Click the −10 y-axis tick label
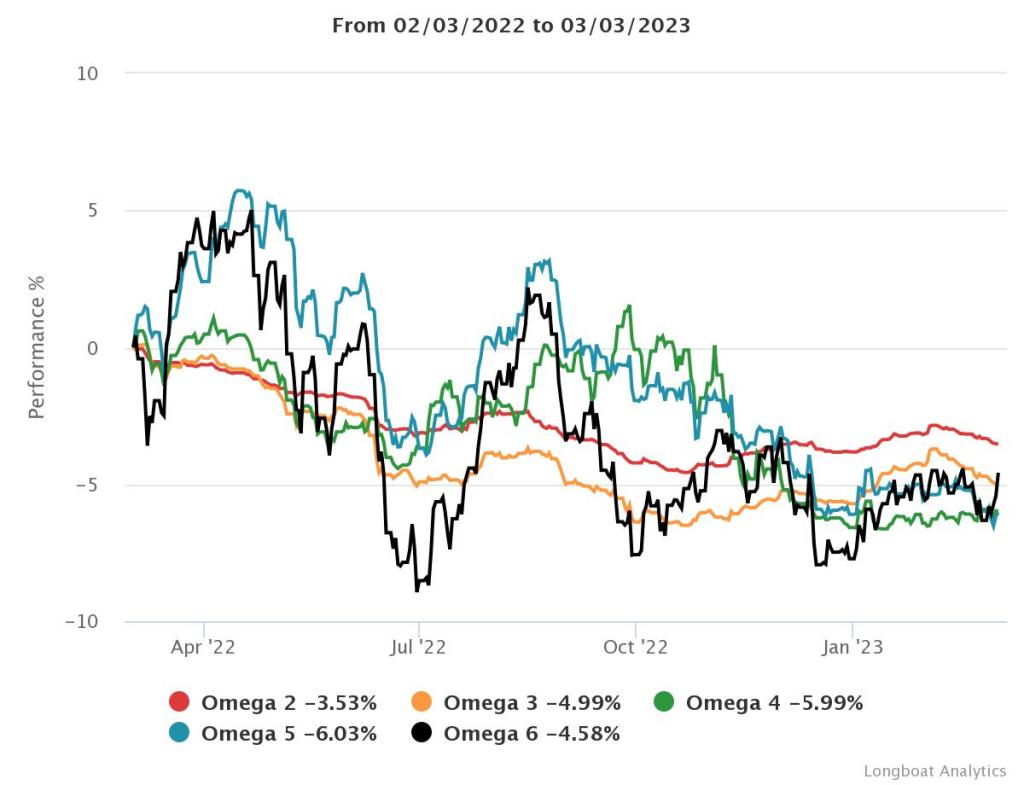The height and width of the screenshot is (785, 1024). pyautogui.click(x=83, y=622)
